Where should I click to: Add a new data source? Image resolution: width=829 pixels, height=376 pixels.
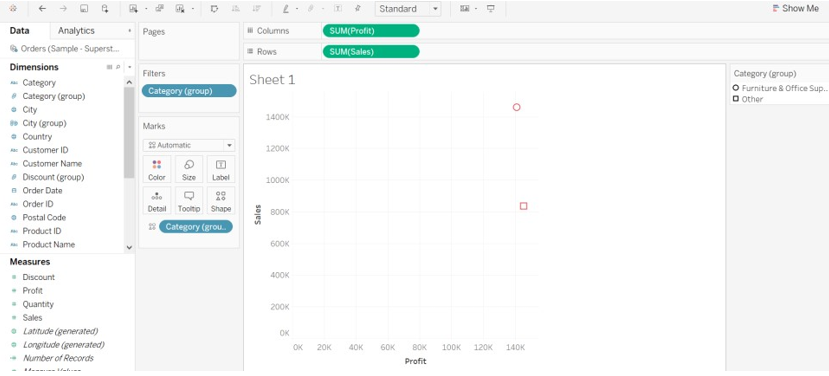coord(105,8)
